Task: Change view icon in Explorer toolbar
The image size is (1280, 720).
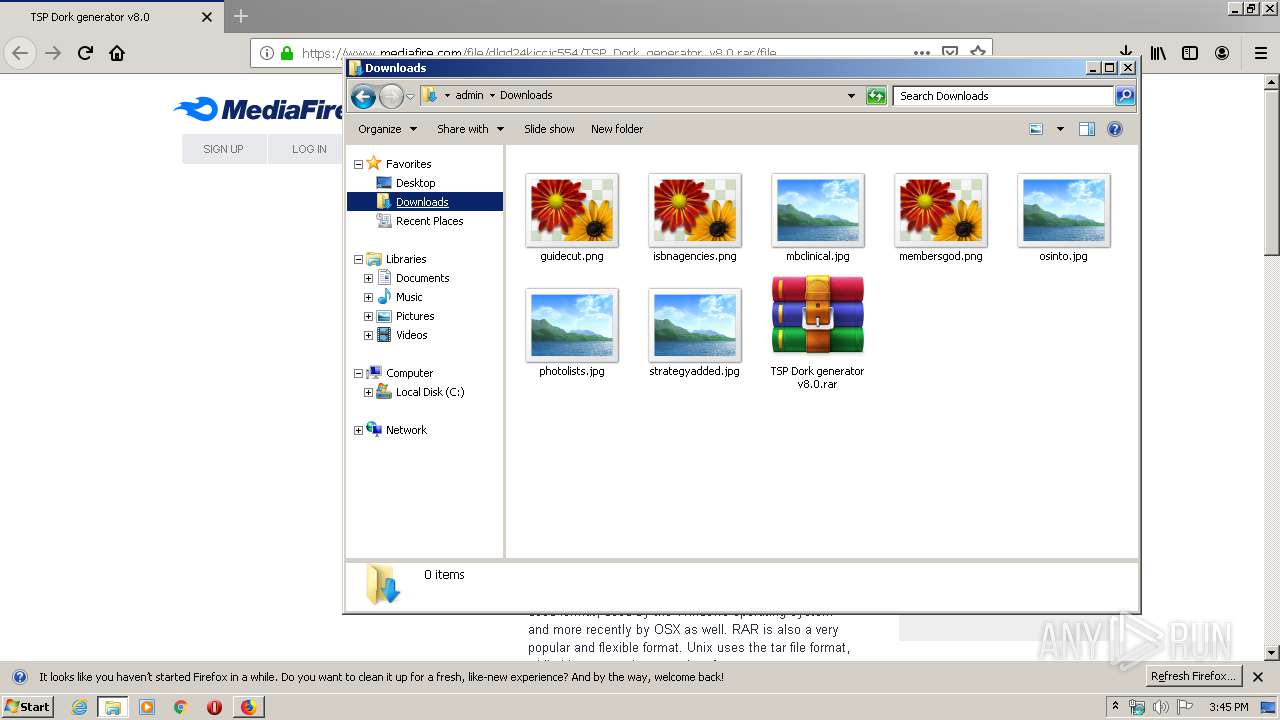Action: pos(1036,129)
